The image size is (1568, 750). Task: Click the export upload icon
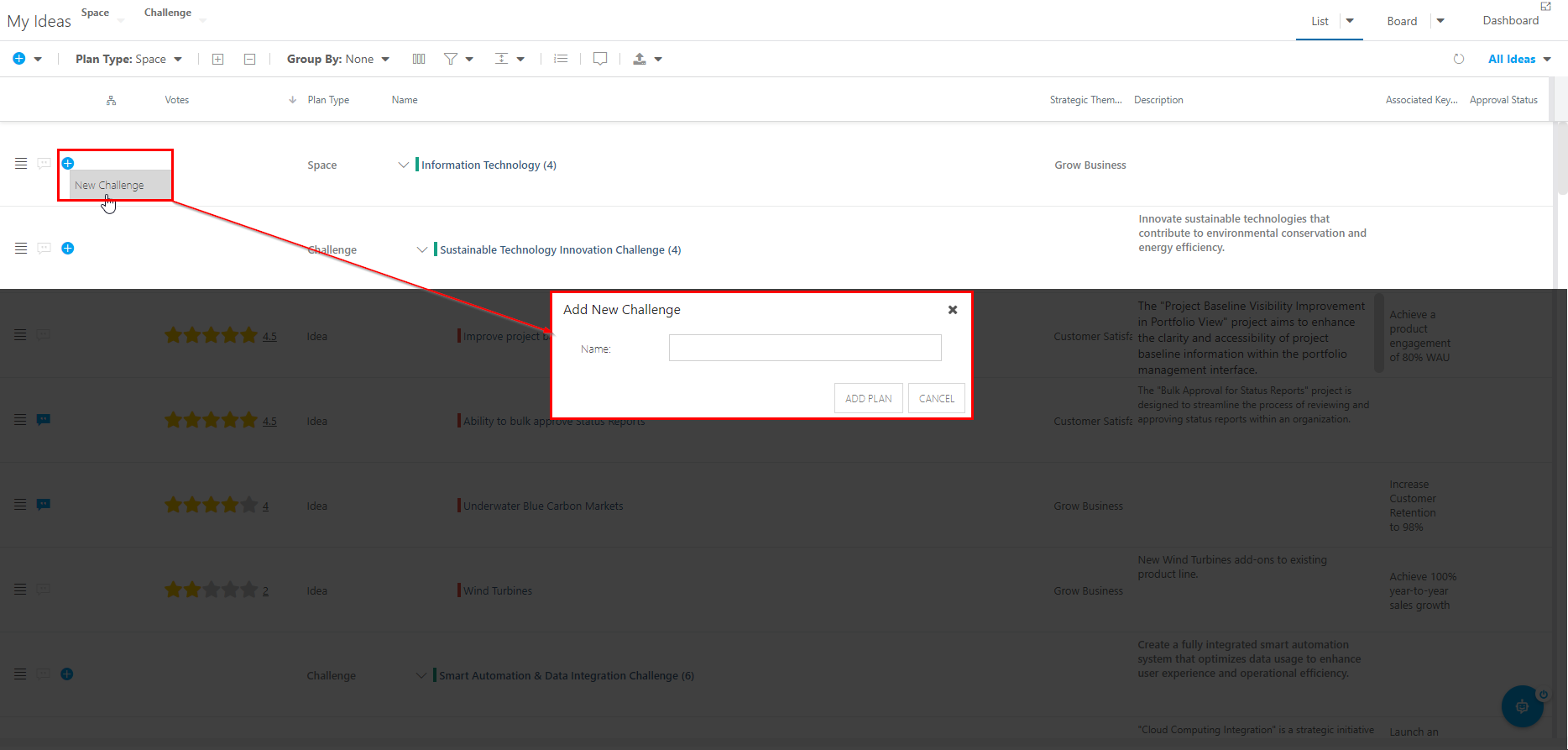point(640,59)
